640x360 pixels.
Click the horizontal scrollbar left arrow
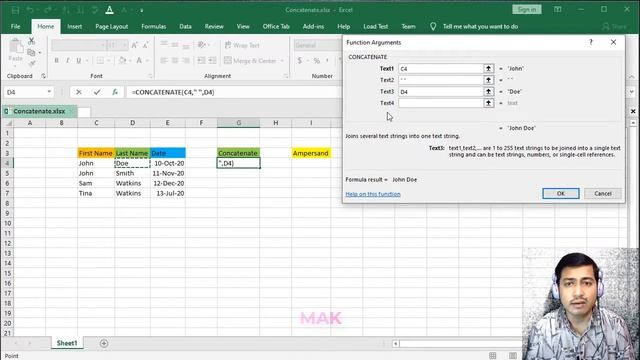click(x=396, y=344)
